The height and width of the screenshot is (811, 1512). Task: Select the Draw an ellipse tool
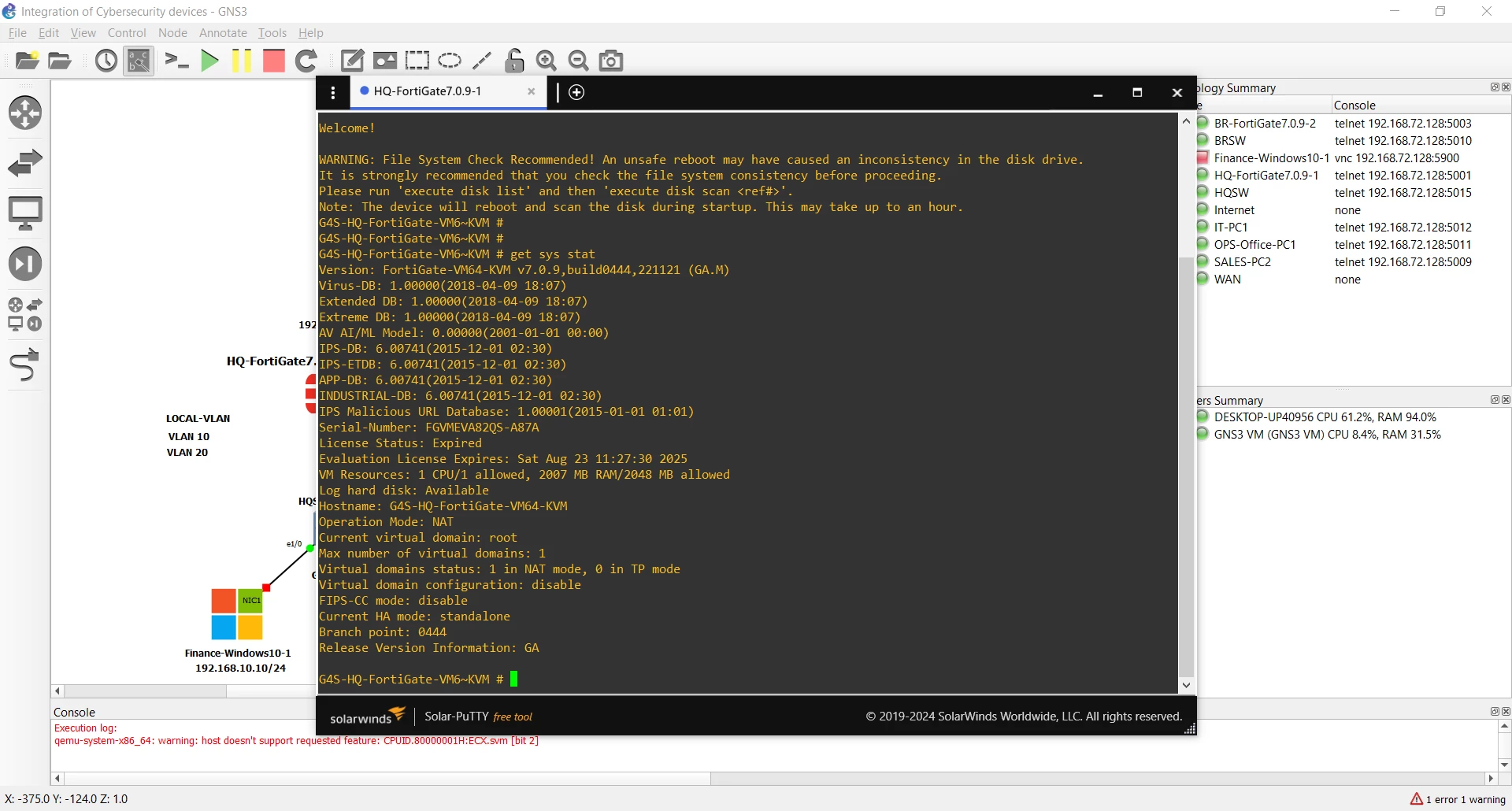point(450,61)
